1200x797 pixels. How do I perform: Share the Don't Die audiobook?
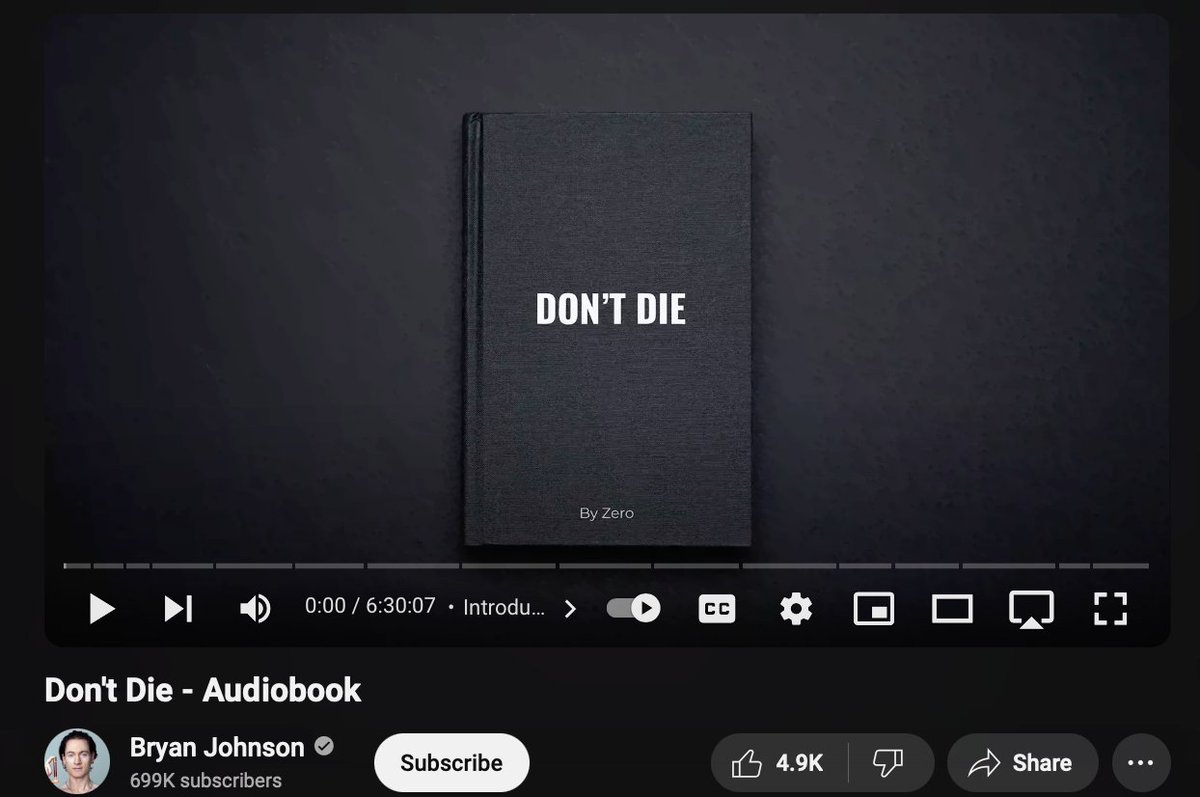tap(1022, 763)
